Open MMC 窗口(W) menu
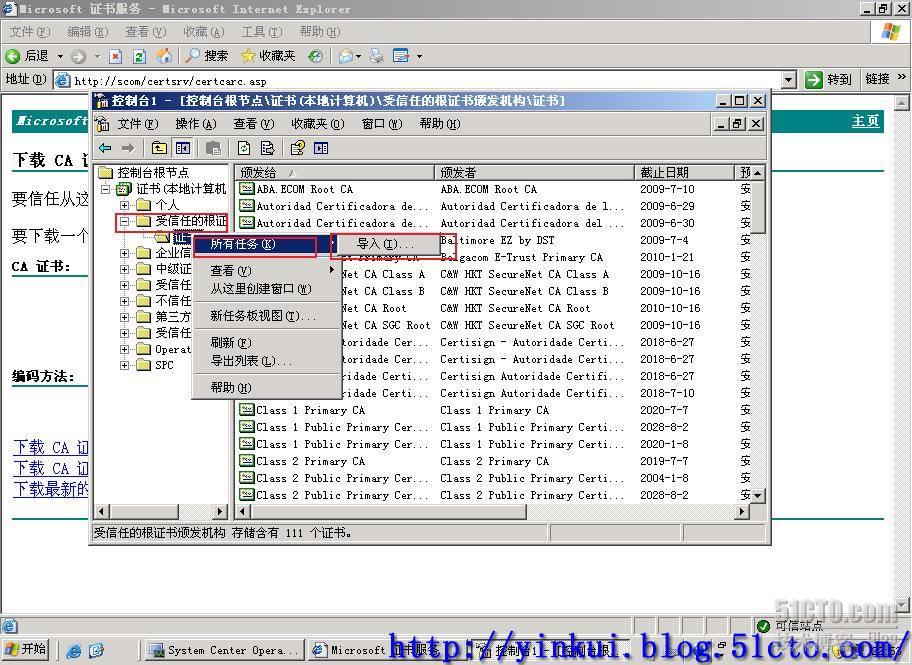912x665 pixels. pyautogui.click(x=382, y=124)
